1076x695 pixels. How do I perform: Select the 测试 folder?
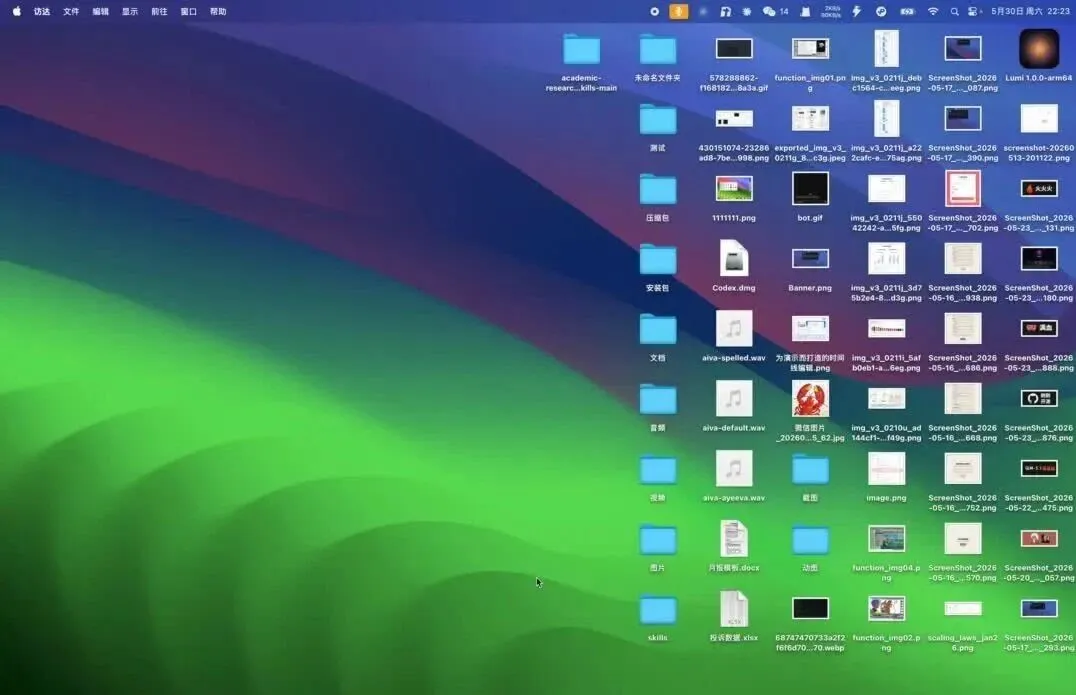[657, 120]
